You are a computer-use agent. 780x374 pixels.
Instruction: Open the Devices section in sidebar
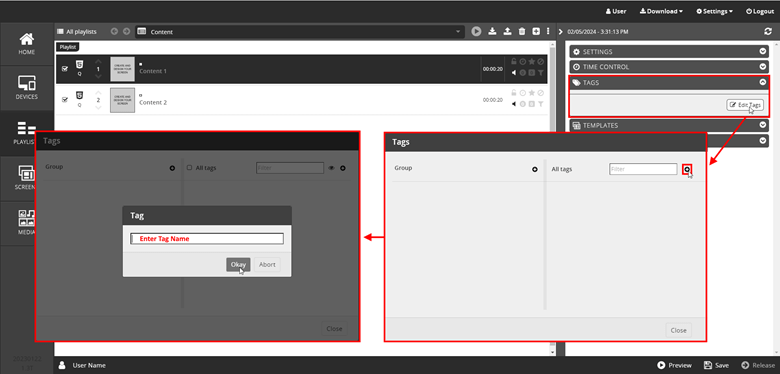point(27,88)
